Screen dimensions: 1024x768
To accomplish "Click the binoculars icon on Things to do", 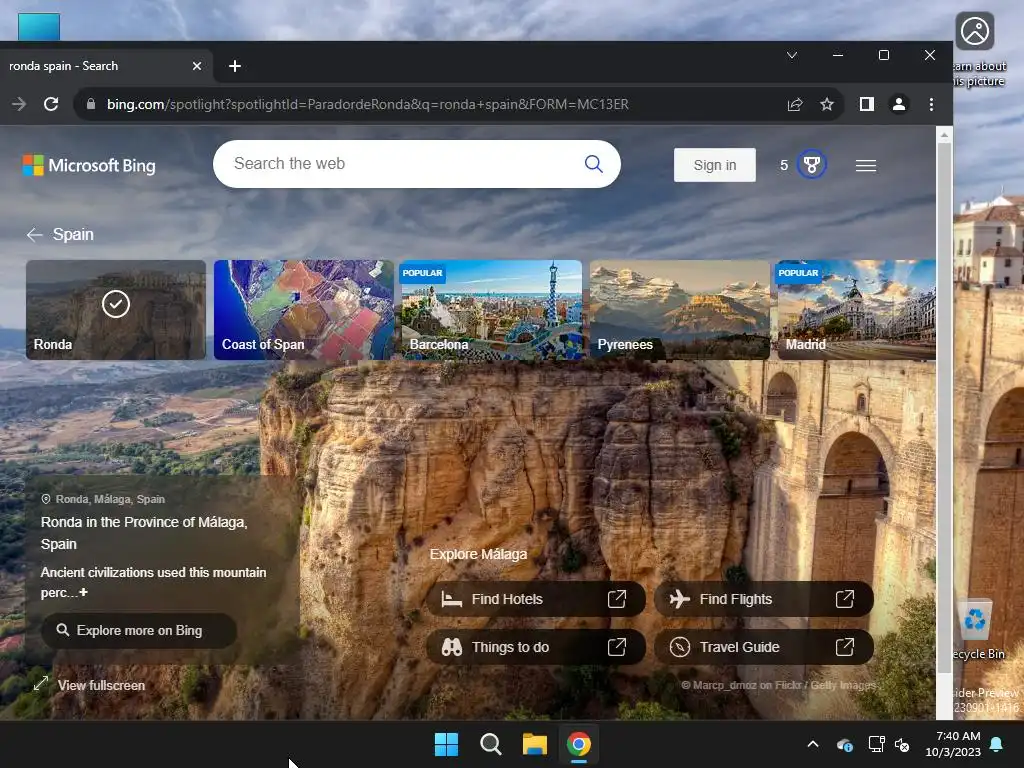I will (x=452, y=647).
